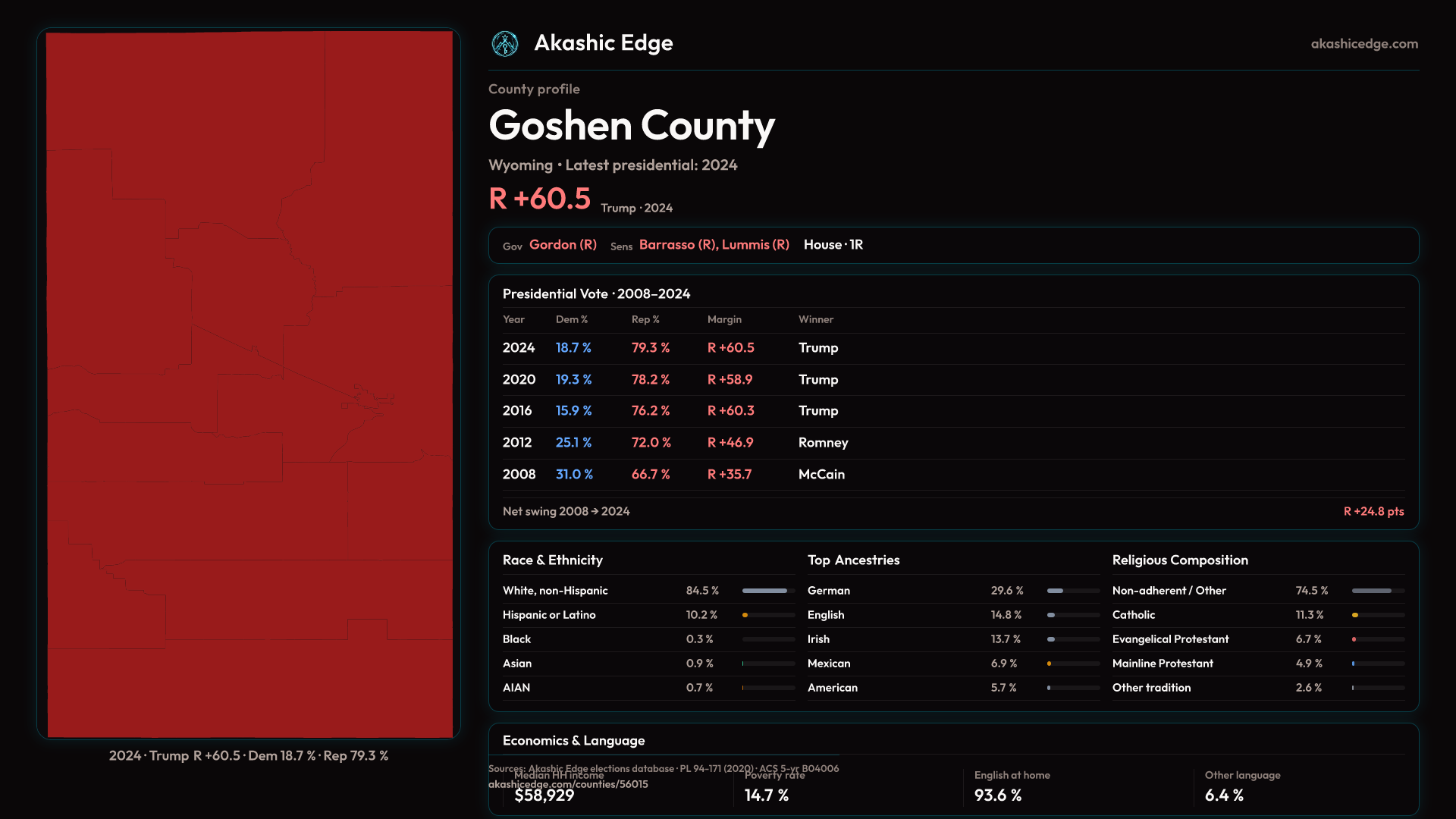Click the Goshen County map thumbnail
Image resolution: width=1456 pixels, height=819 pixels.
(249, 384)
